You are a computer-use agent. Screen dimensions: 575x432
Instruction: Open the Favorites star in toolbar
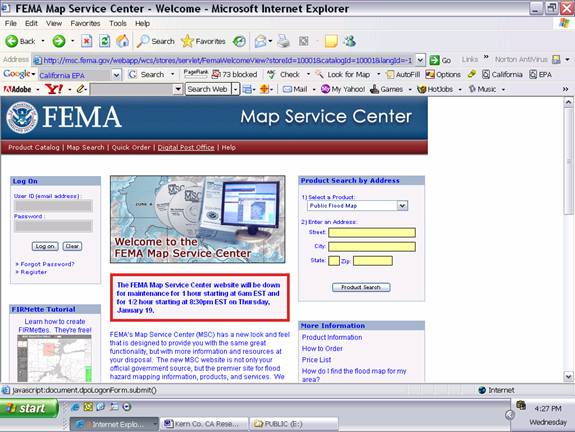click(x=203, y=41)
